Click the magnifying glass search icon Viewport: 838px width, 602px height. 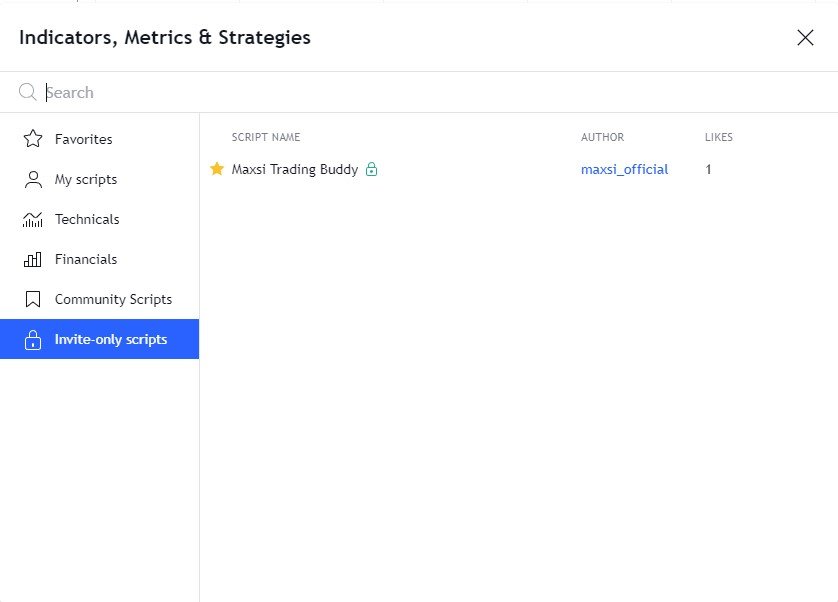tap(28, 92)
